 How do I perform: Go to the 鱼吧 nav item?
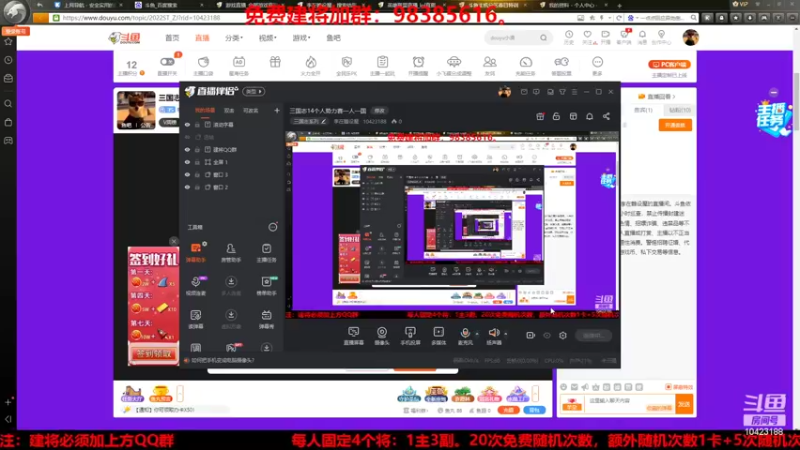[333, 38]
